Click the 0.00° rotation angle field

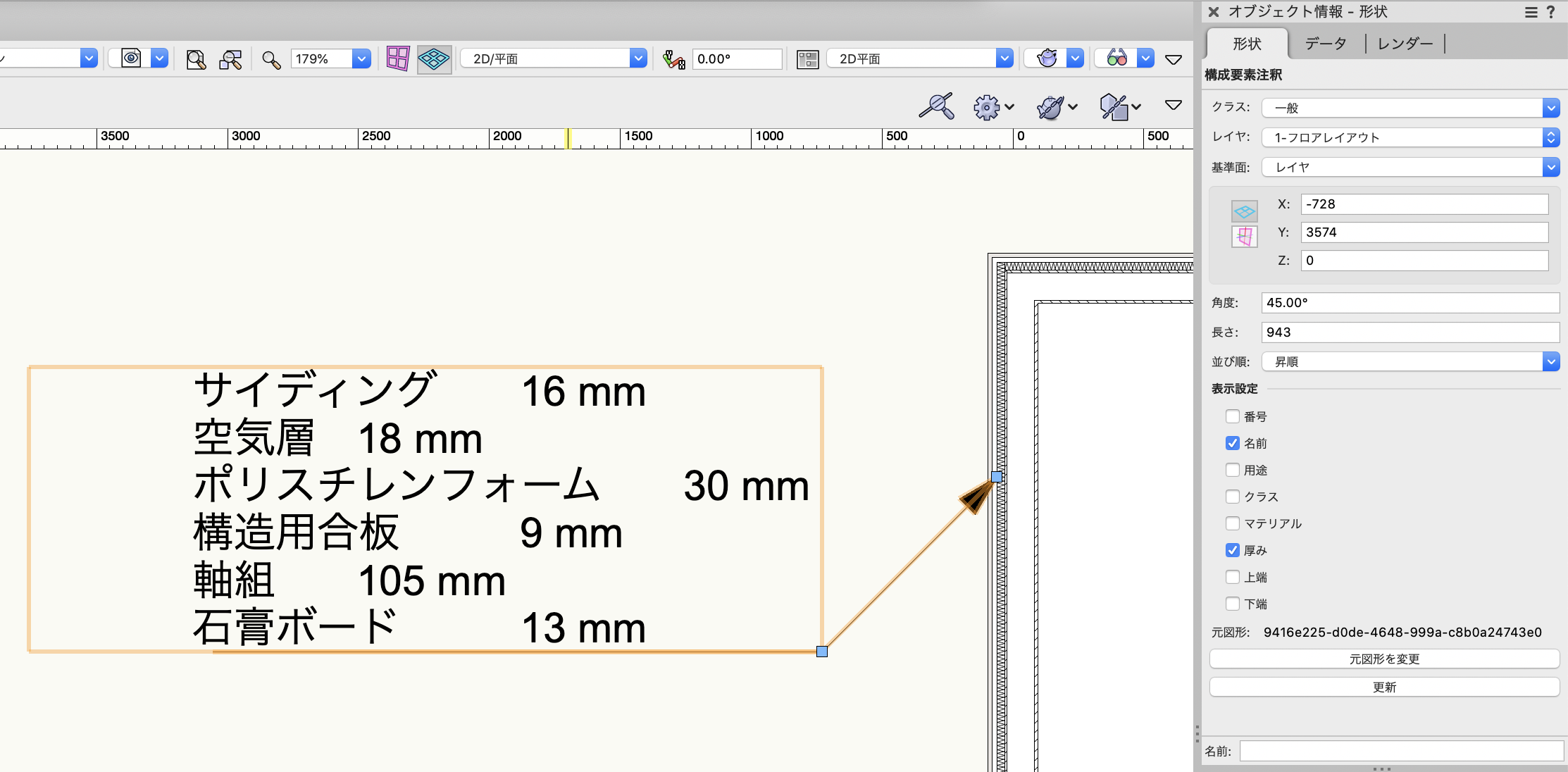pyautogui.click(x=737, y=58)
